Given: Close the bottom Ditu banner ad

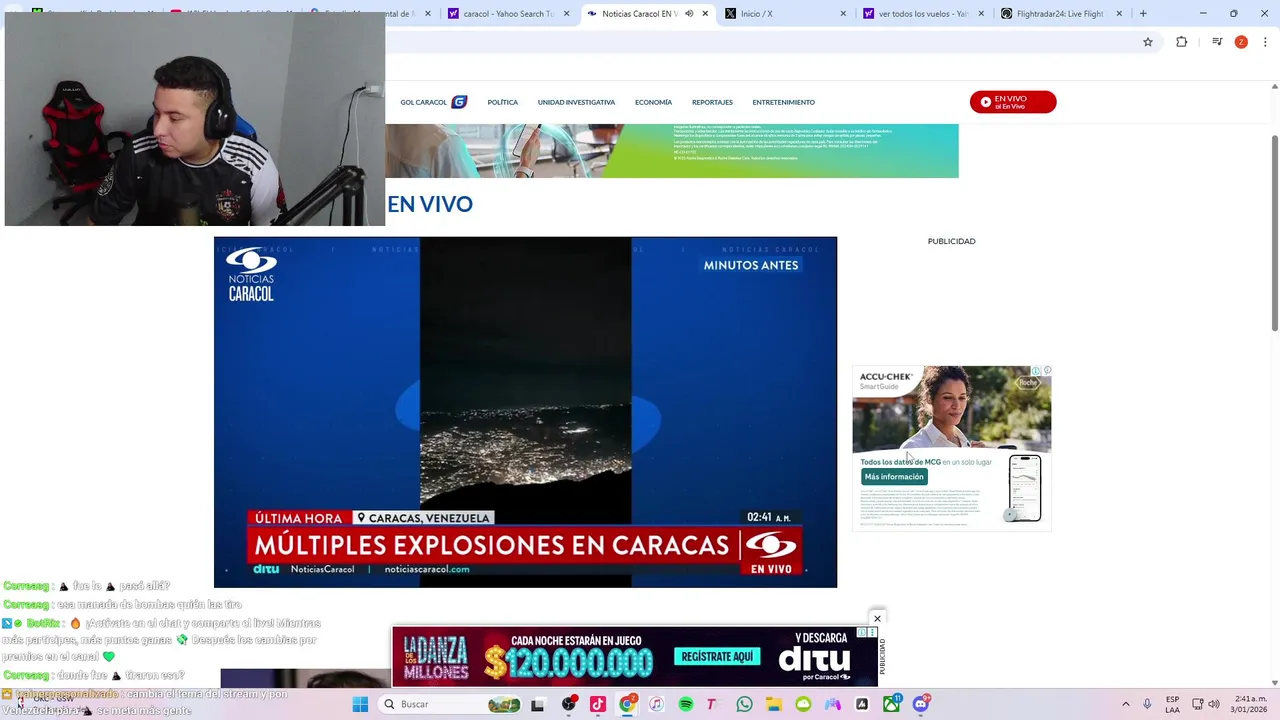Looking at the screenshot, I should [877, 619].
